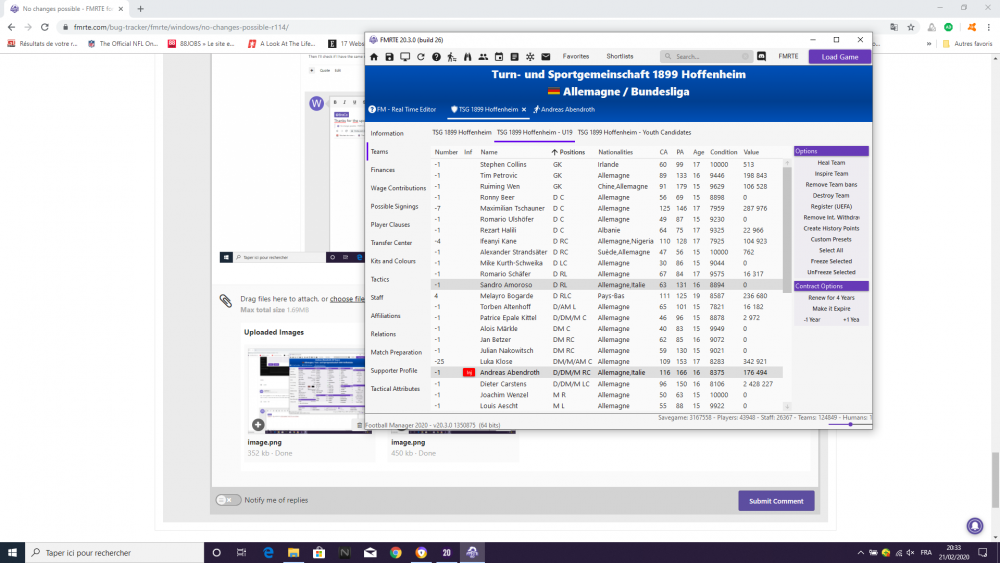Select the Youth Candidates subtab
The image size is (1000, 563).
tap(634, 133)
